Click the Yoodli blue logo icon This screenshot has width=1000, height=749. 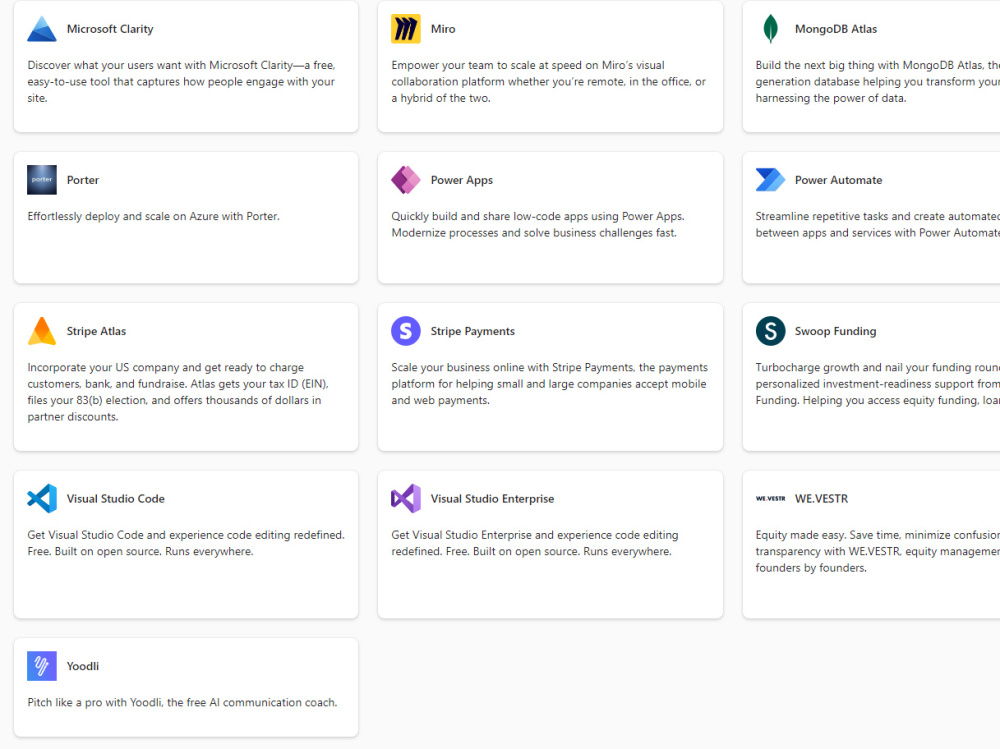[x=41, y=666]
